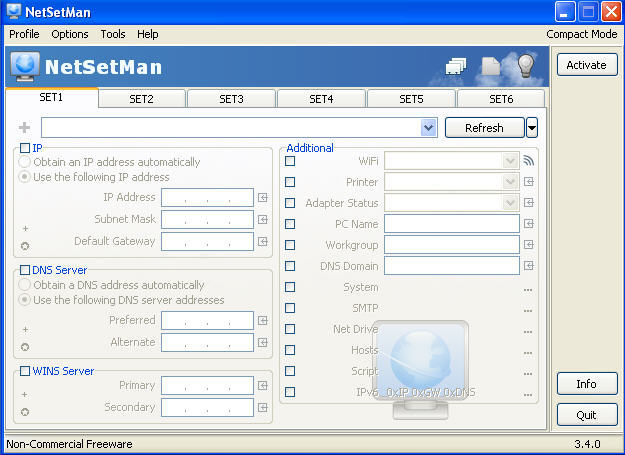The height and width of the screenshot is (455, 625).
Task: Expand the Printer dropdown
Action: [x=510, y=182]
